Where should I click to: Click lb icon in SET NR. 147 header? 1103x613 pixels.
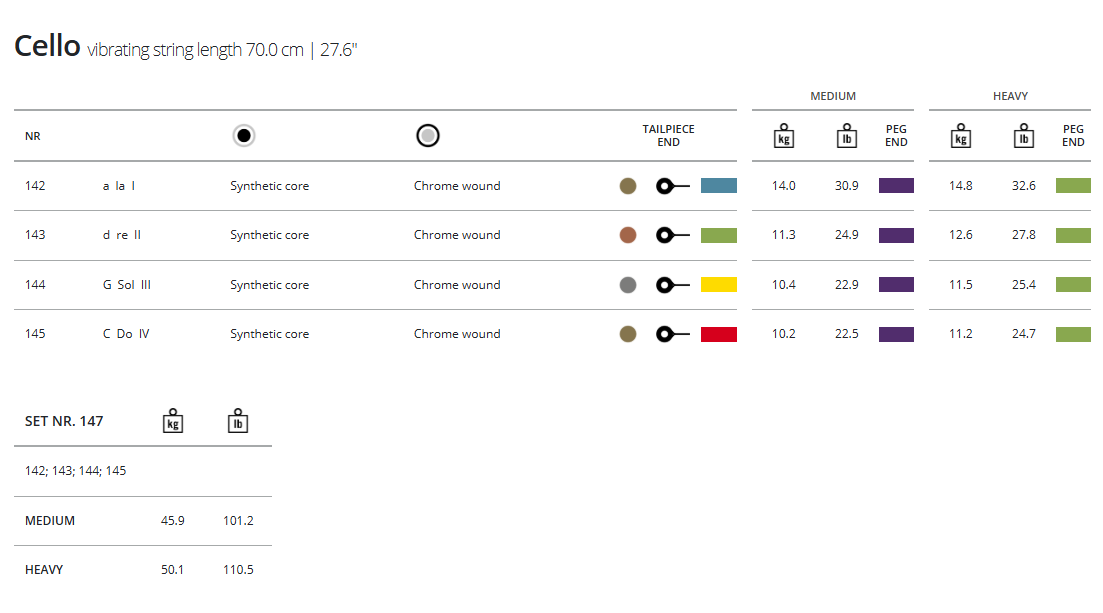[x=238, y=421]
